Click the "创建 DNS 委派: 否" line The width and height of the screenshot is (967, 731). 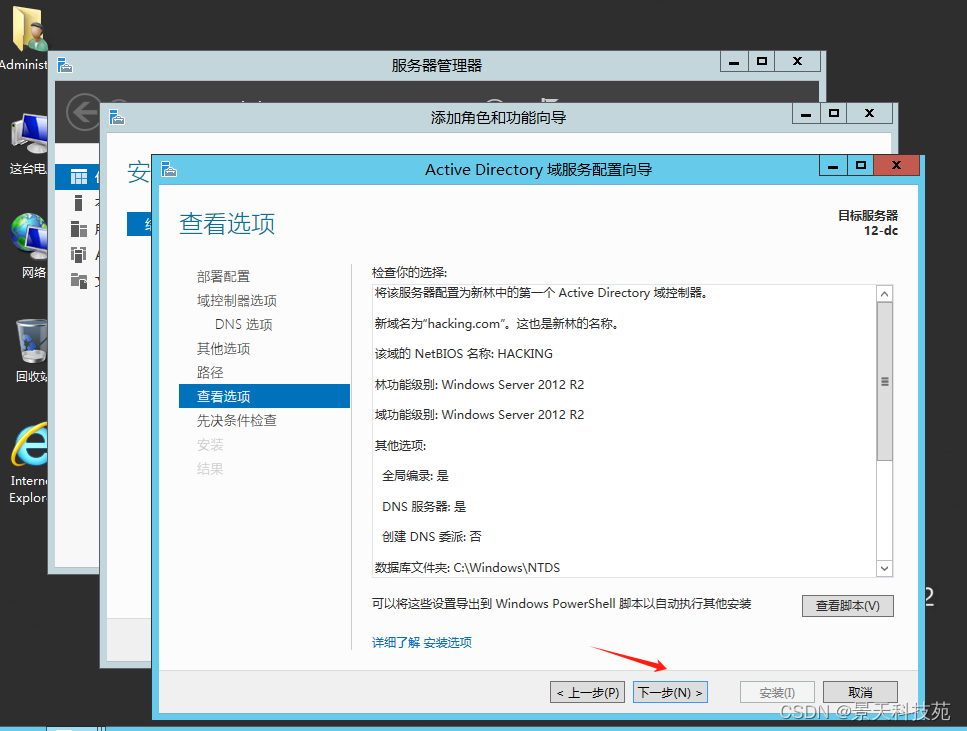click(432, 537)
